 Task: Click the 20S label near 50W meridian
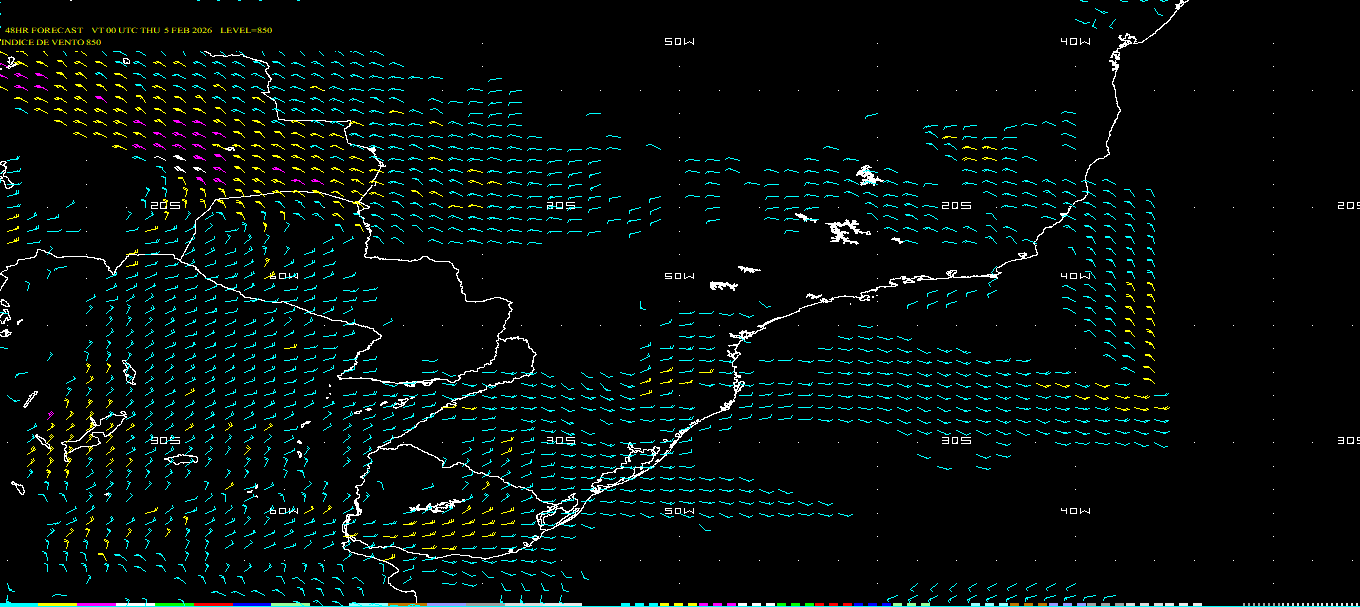click(562, 205)
